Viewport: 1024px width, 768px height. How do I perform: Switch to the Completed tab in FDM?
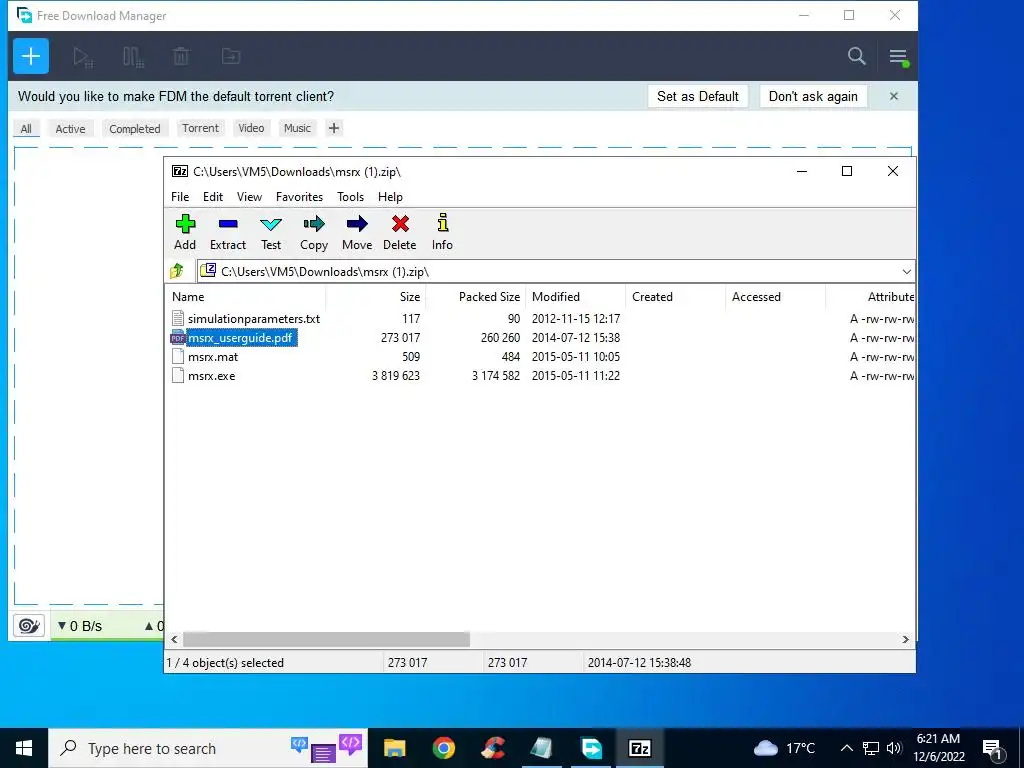[135, 129]
